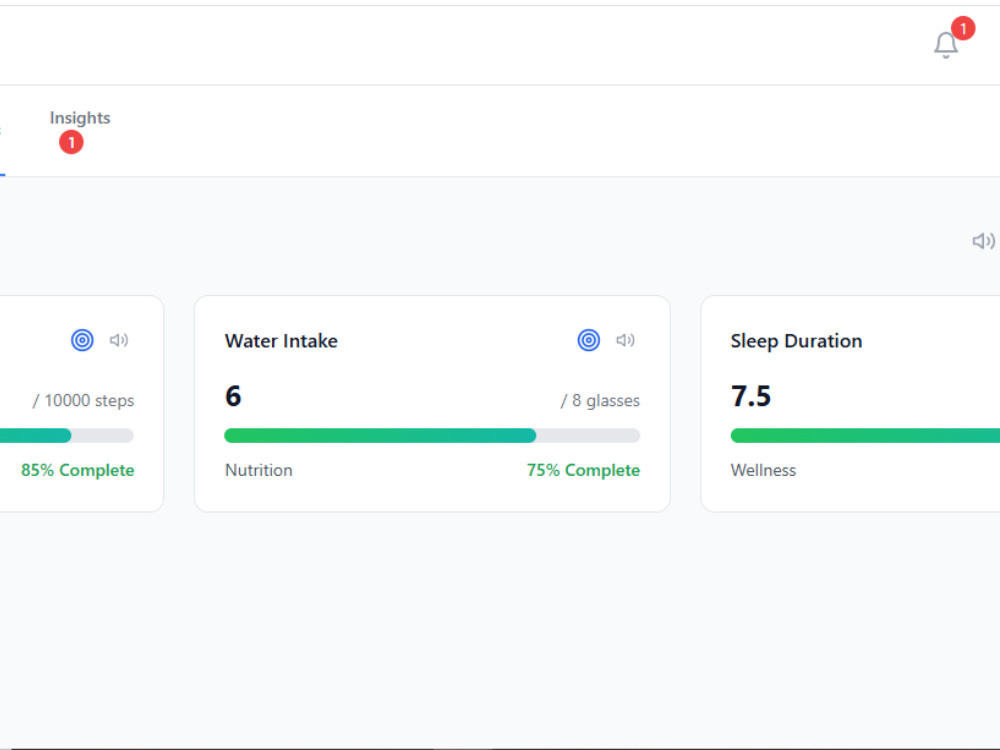Open the Sleep Duration card title
The width and height of the screenshot is (1000, 750).
[797, 341]
